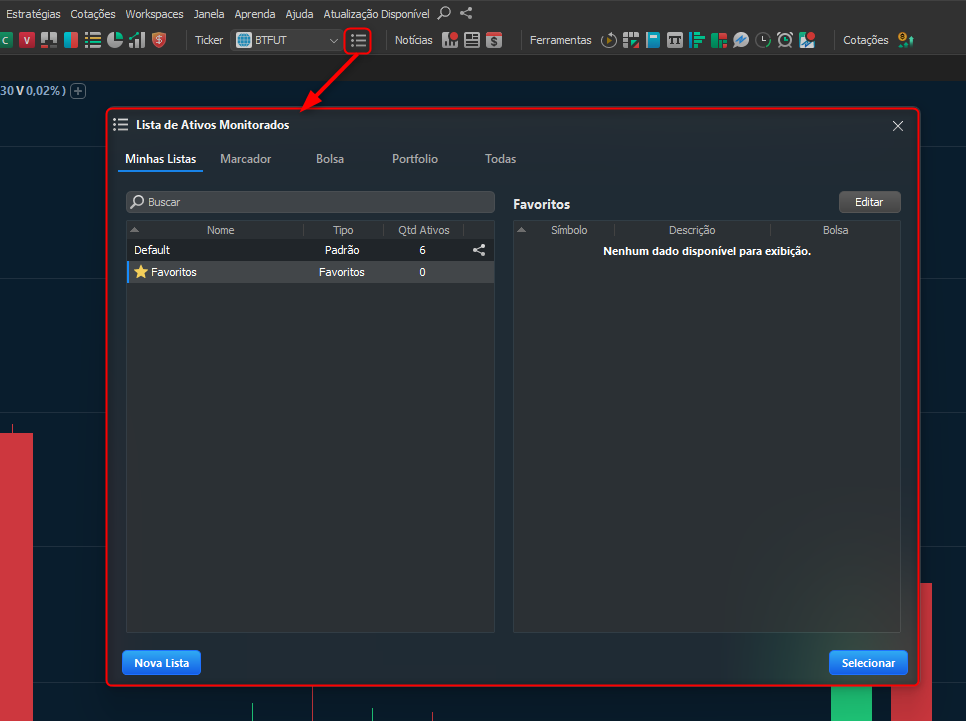966x721 pixels.
Task: Switch to the Bolsa tab
Action: pyautogui.click(x=330, y=159)
